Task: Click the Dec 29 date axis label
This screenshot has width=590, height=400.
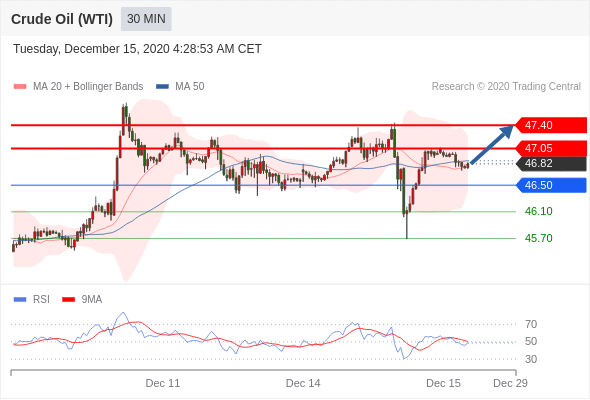Action: [510, 383]
